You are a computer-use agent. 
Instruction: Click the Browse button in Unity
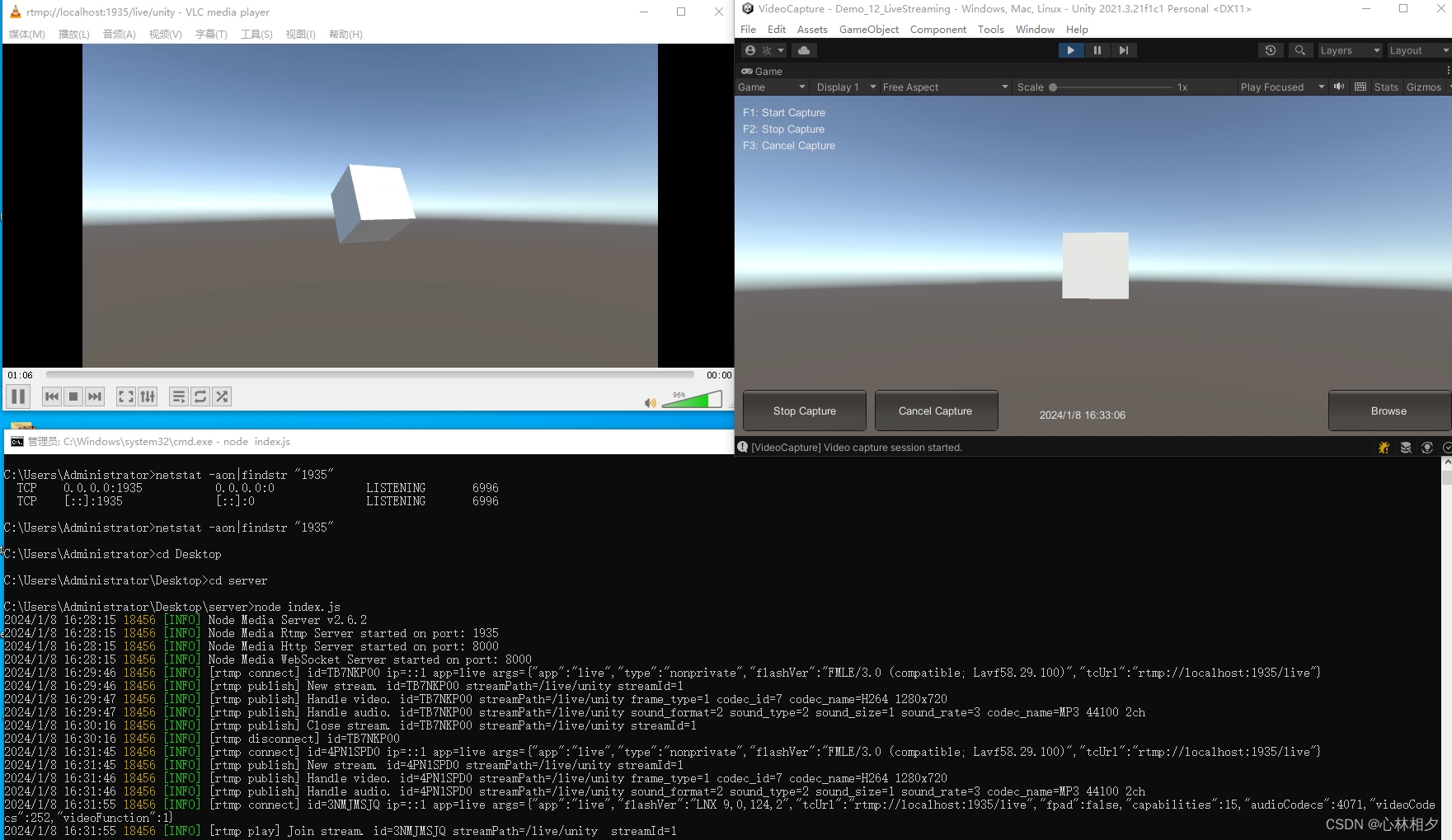pyautogui.click(x=1389, y=411)
